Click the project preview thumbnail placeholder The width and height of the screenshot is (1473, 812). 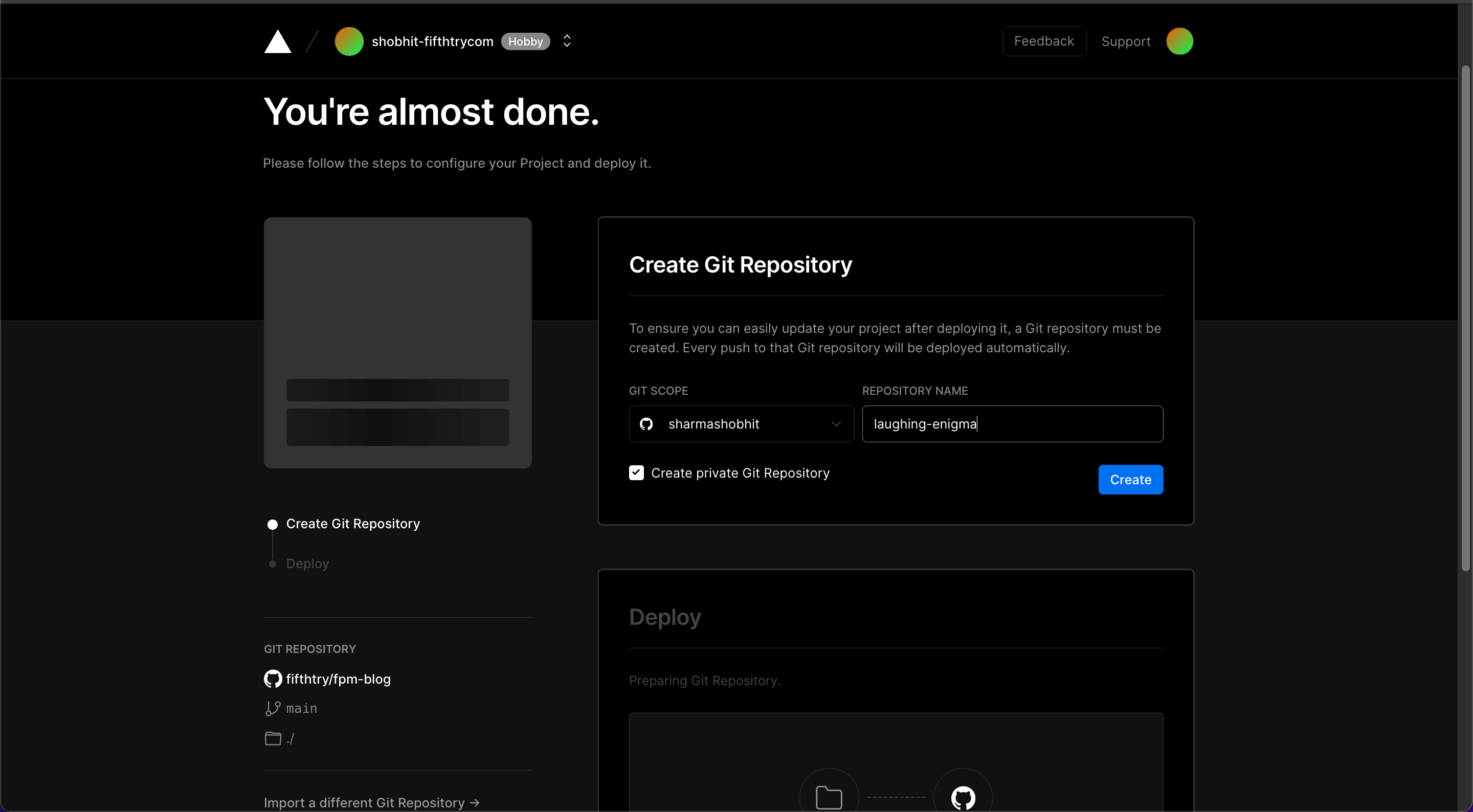tap(397, 343)
